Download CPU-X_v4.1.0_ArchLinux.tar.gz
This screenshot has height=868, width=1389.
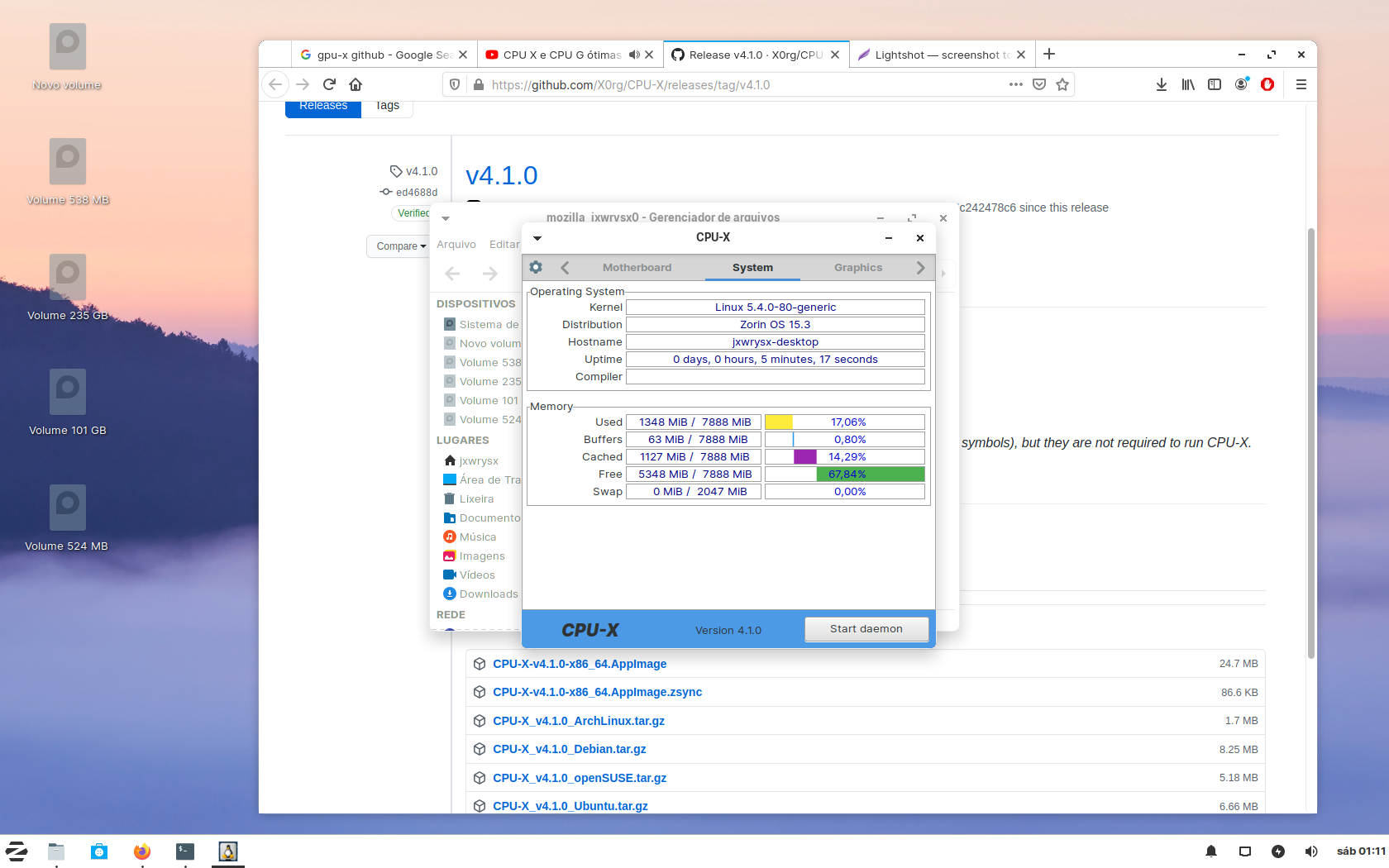point(579,721)
